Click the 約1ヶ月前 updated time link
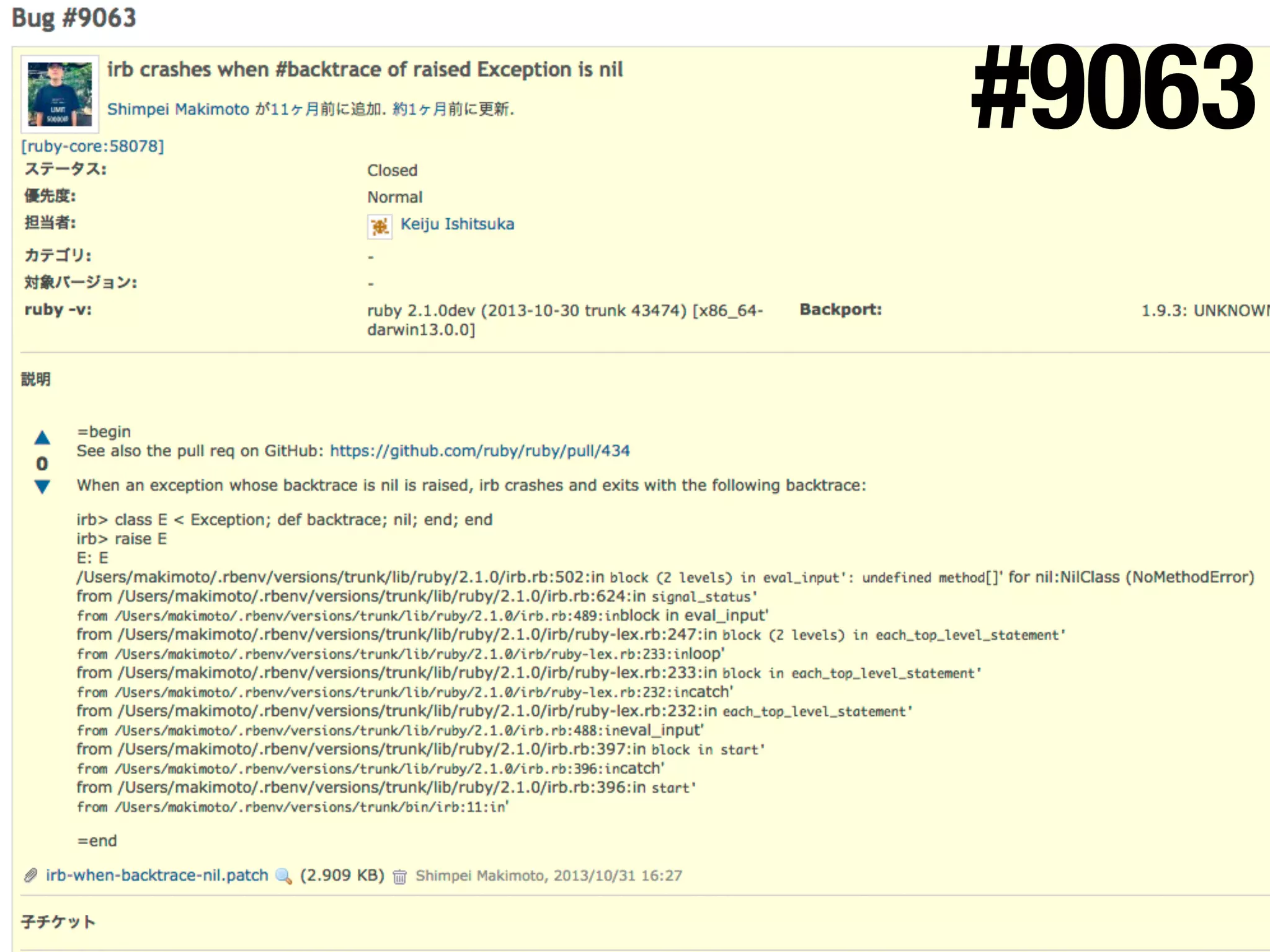The height and width of the screenshot is (952, 1270). point(420,109)
